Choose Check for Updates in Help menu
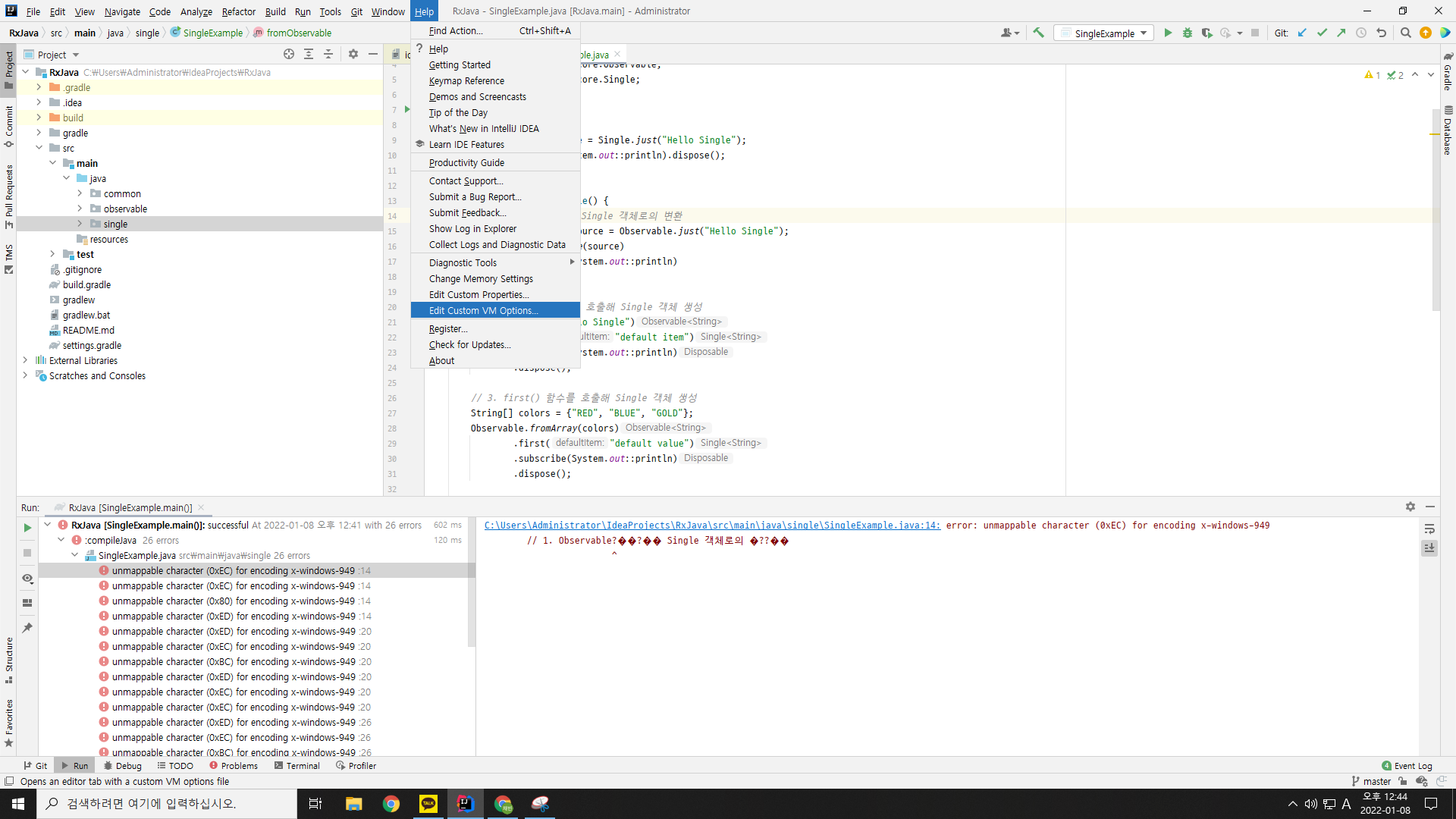The height and width of the screenshot is (819, 1456). (x=469, y=344)
